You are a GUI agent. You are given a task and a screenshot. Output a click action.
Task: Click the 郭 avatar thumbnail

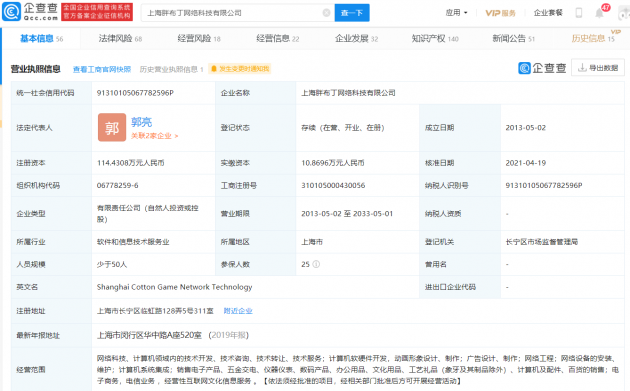click(112, 127)
